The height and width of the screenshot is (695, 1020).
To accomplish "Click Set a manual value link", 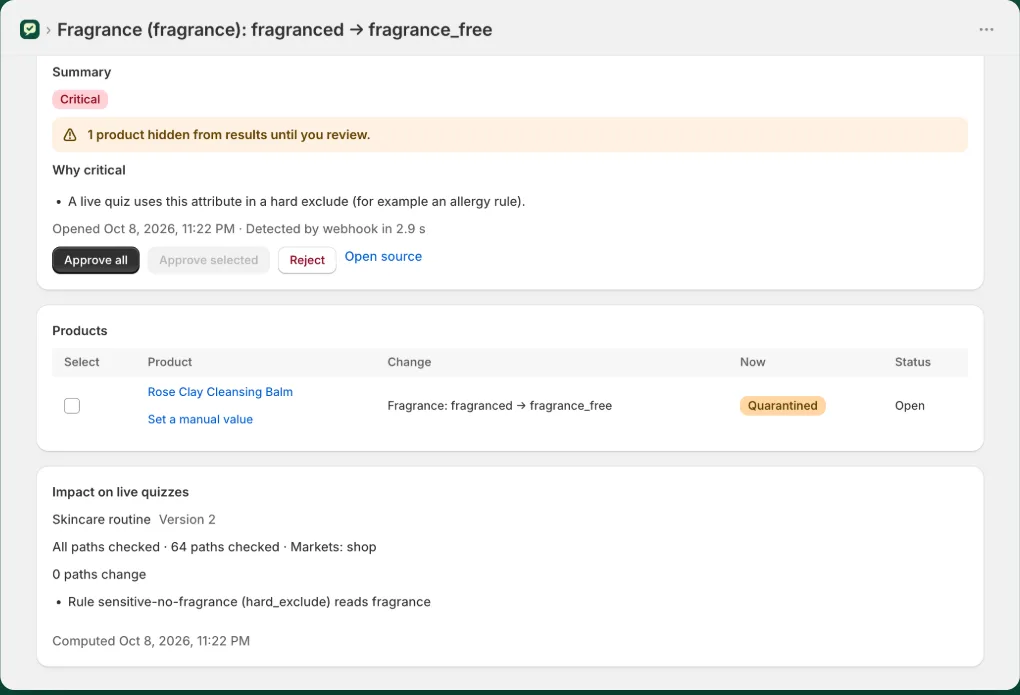I will click(200, 419).
